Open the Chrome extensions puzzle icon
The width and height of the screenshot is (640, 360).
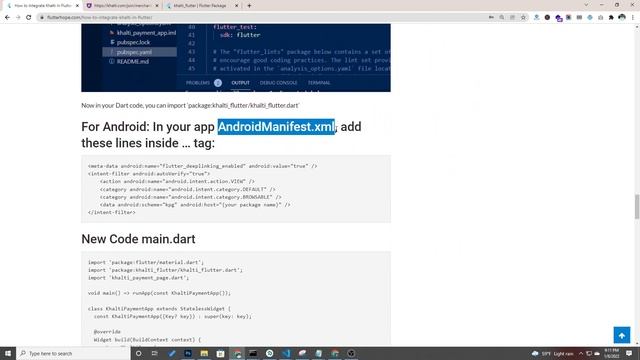tap(611, 18)
